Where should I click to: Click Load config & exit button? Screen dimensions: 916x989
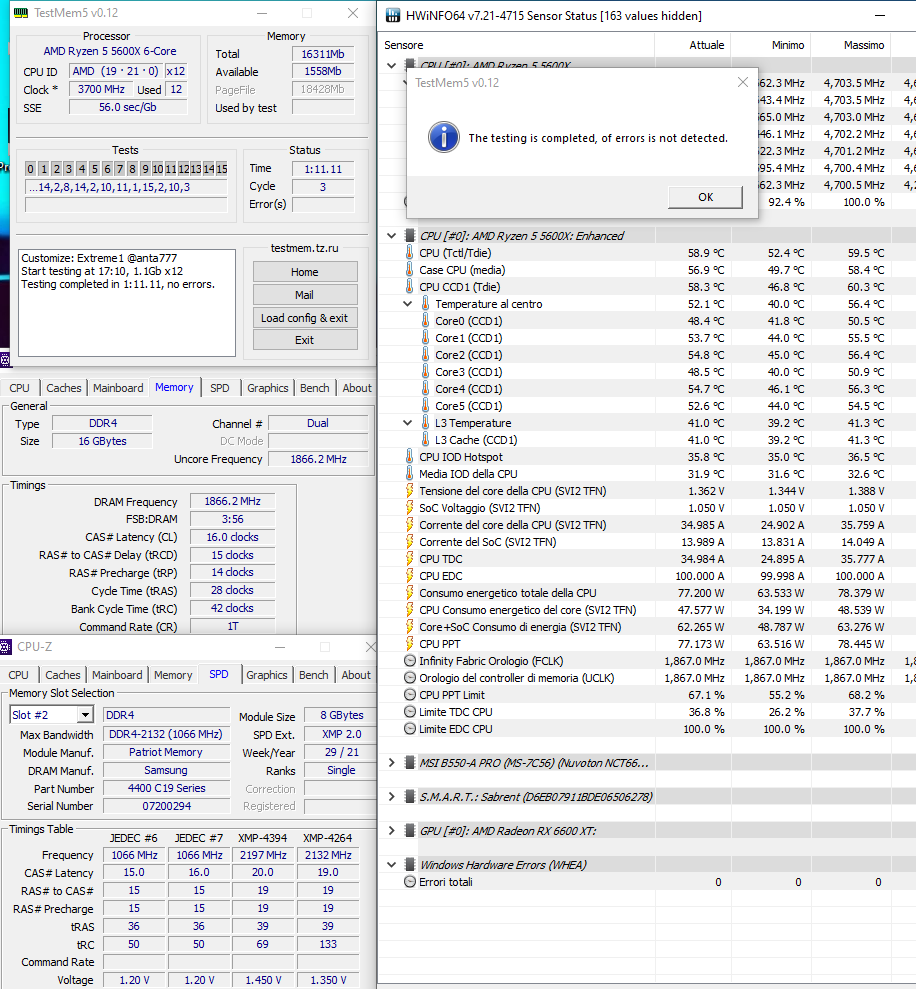click(305, 318)
